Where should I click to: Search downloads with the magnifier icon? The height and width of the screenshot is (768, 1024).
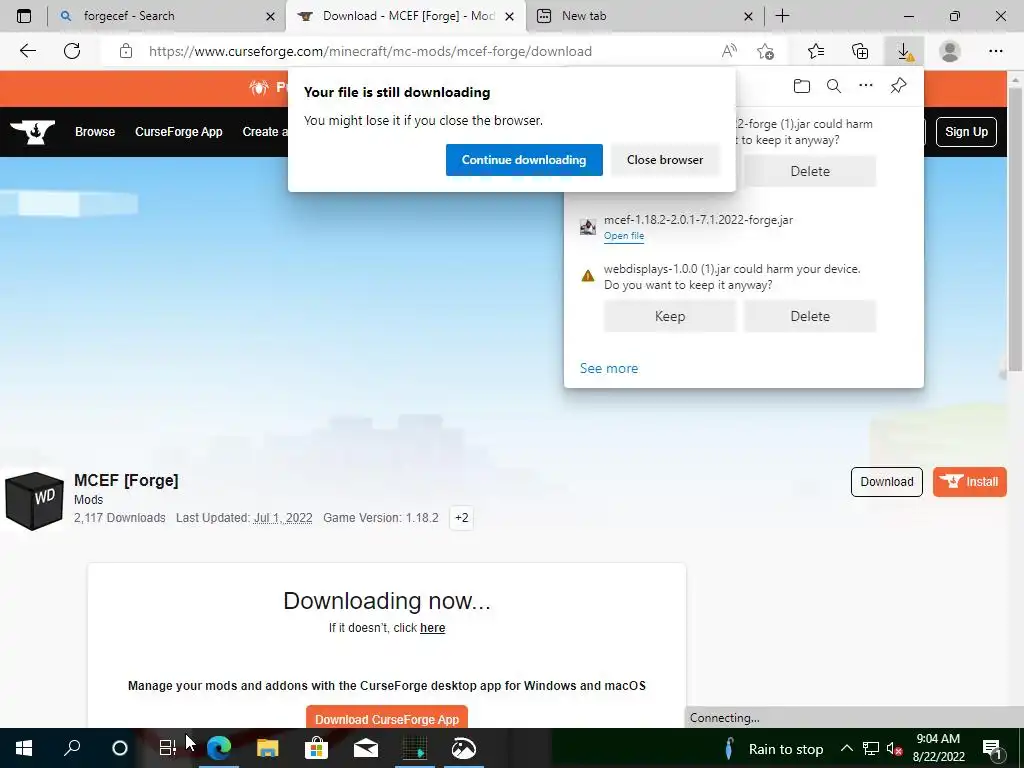834,86
